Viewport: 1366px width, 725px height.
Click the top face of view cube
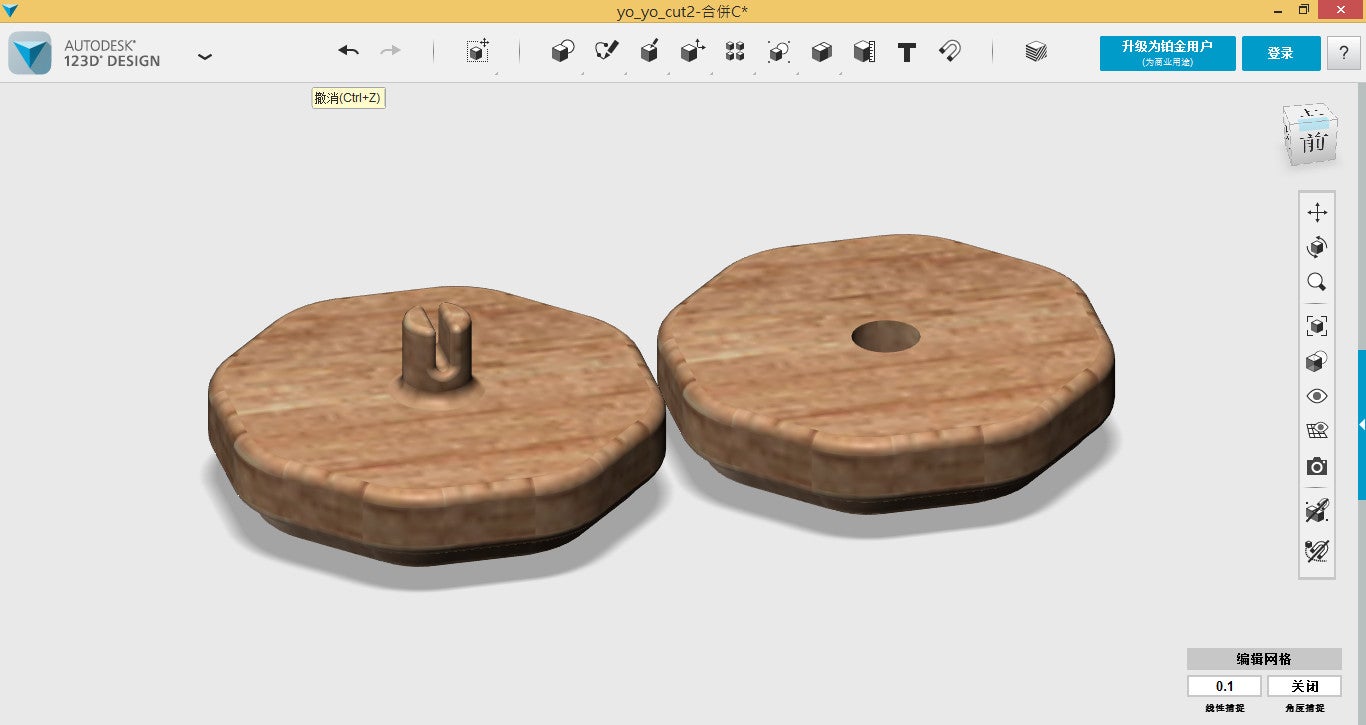click(1309, 115)
